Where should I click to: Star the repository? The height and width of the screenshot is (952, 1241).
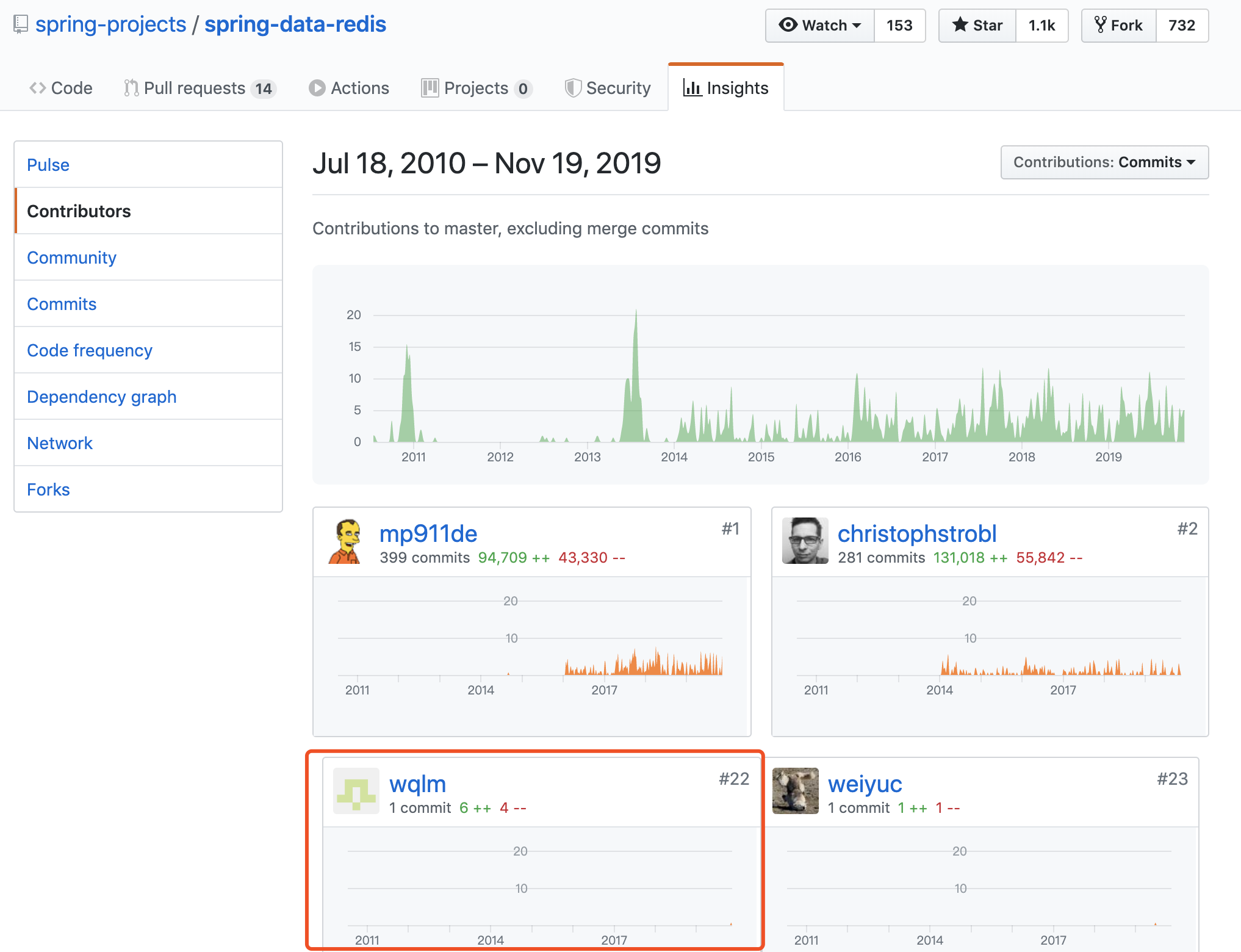(x=977, y=26)
